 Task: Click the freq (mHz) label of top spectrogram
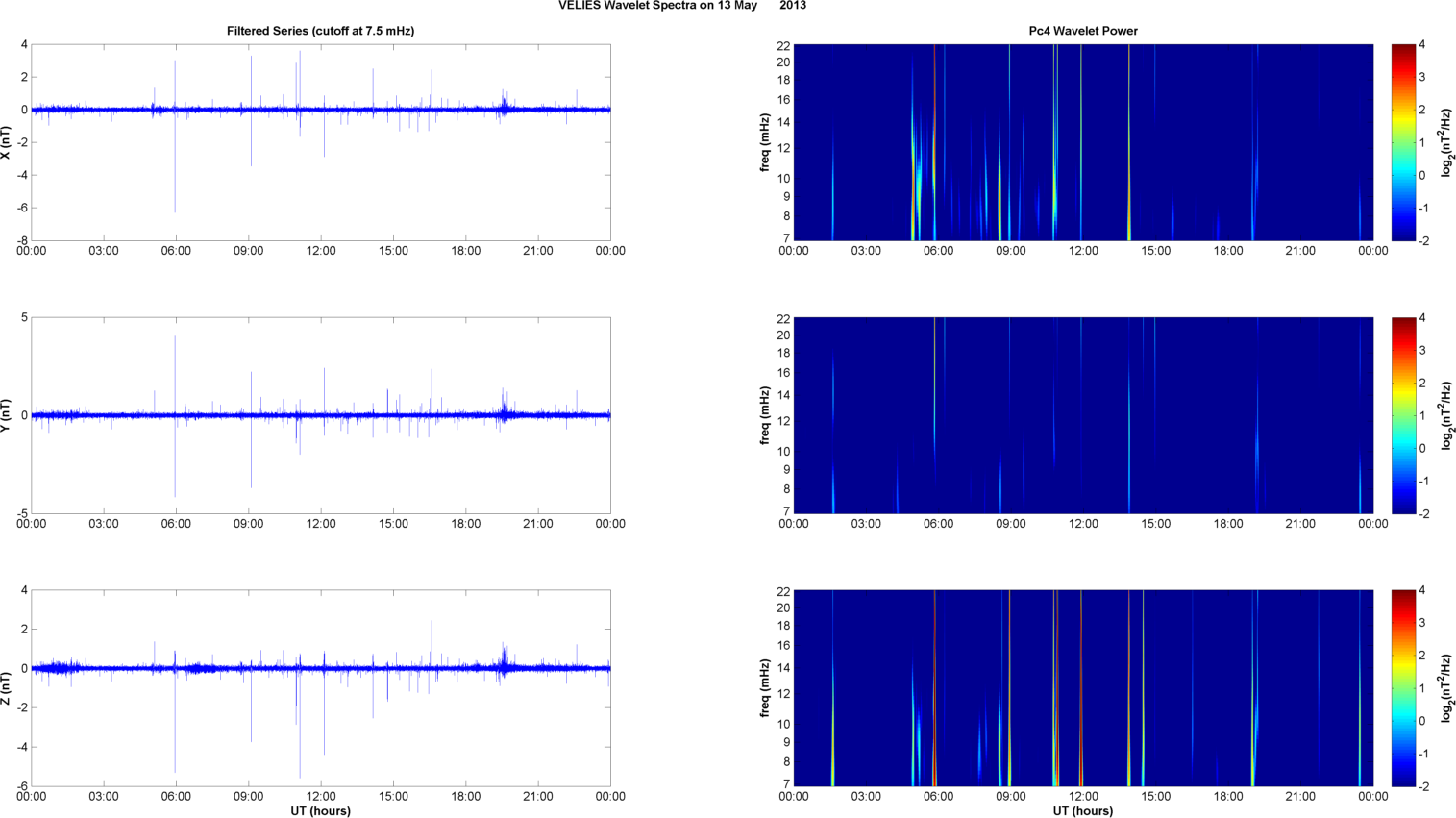[x=765, y=142]
